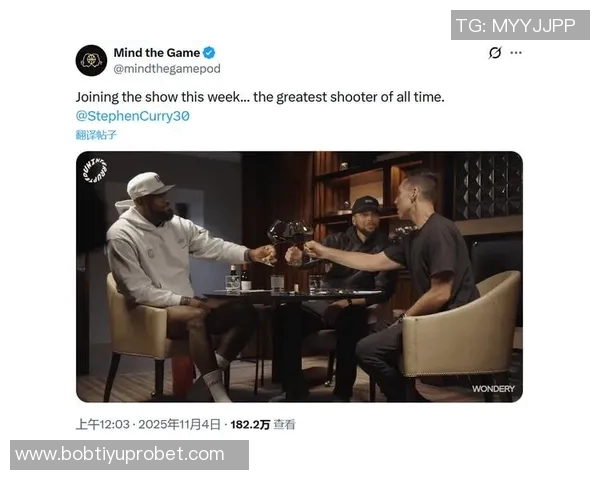Click the 翻译帖子 translate link
This screenshot has height=480, width=600.
96,135
